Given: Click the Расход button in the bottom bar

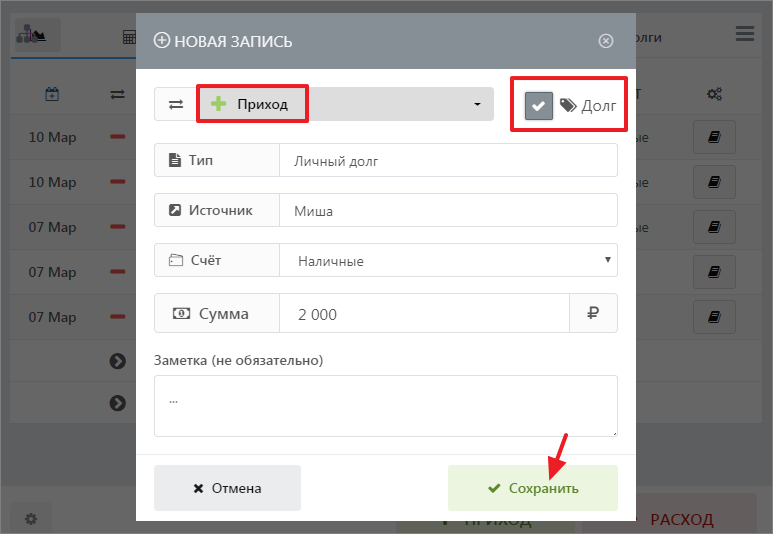Looking at the screenshot, I should point(682,520).
